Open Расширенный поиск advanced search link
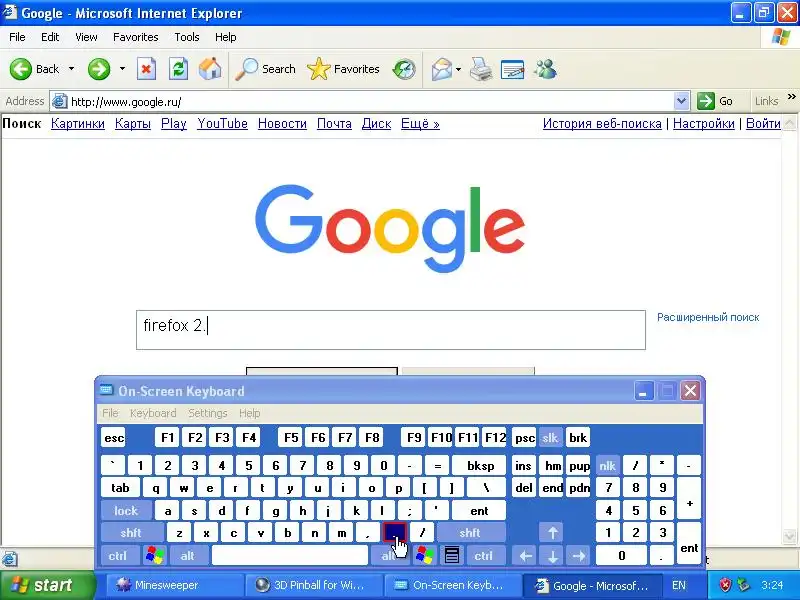This screenshot has width=800, height=600. pyautogui.click(x=708, y=317)
